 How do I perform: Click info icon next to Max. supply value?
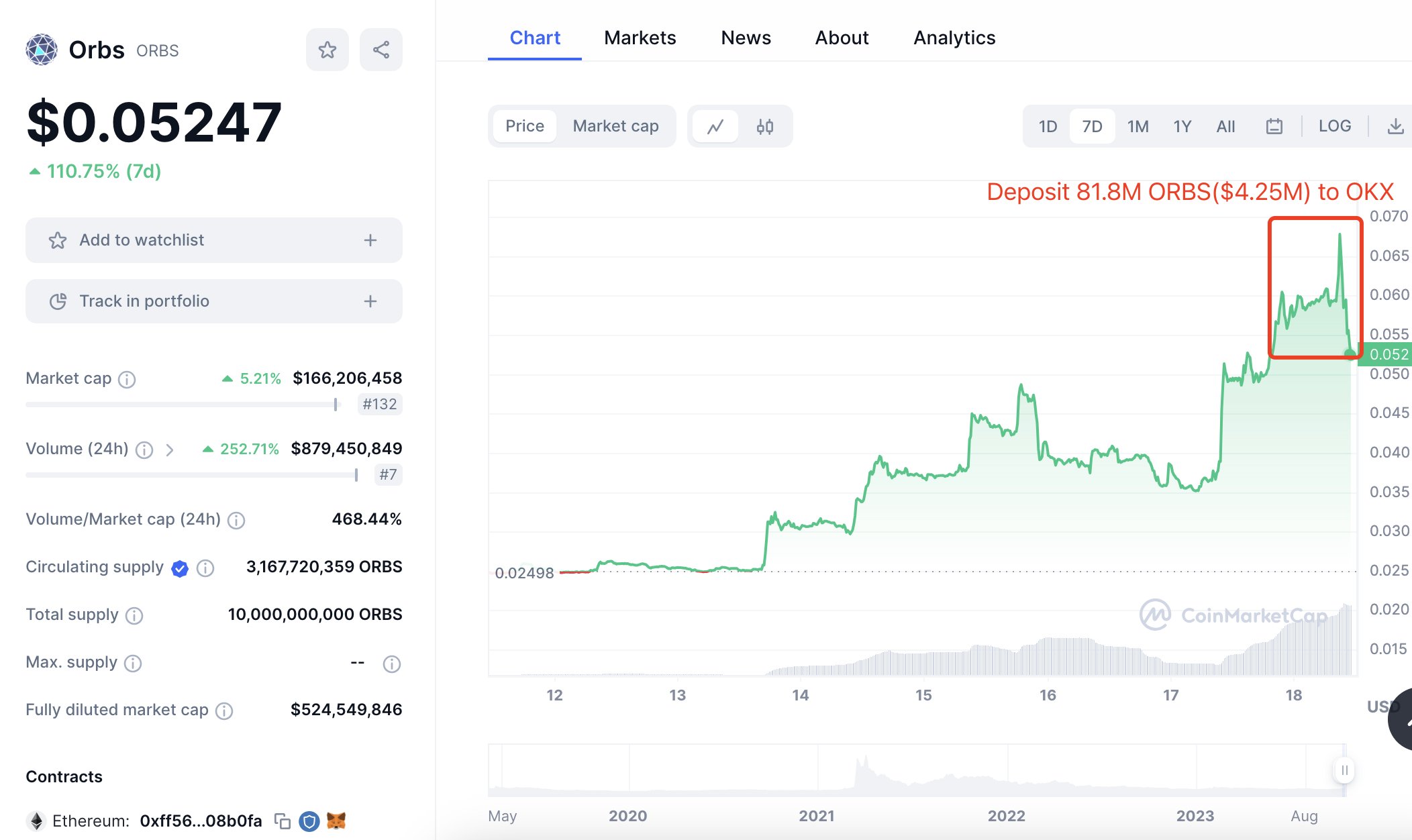point(391,664)
